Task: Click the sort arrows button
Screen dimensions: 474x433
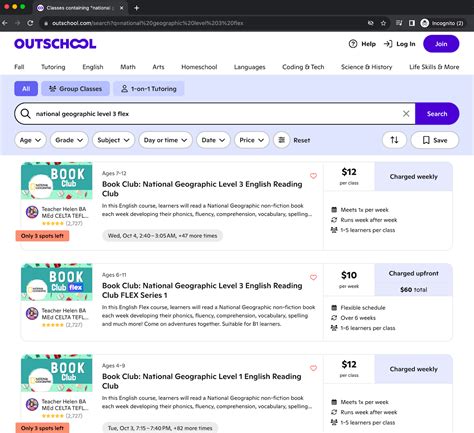Action: 394,140
